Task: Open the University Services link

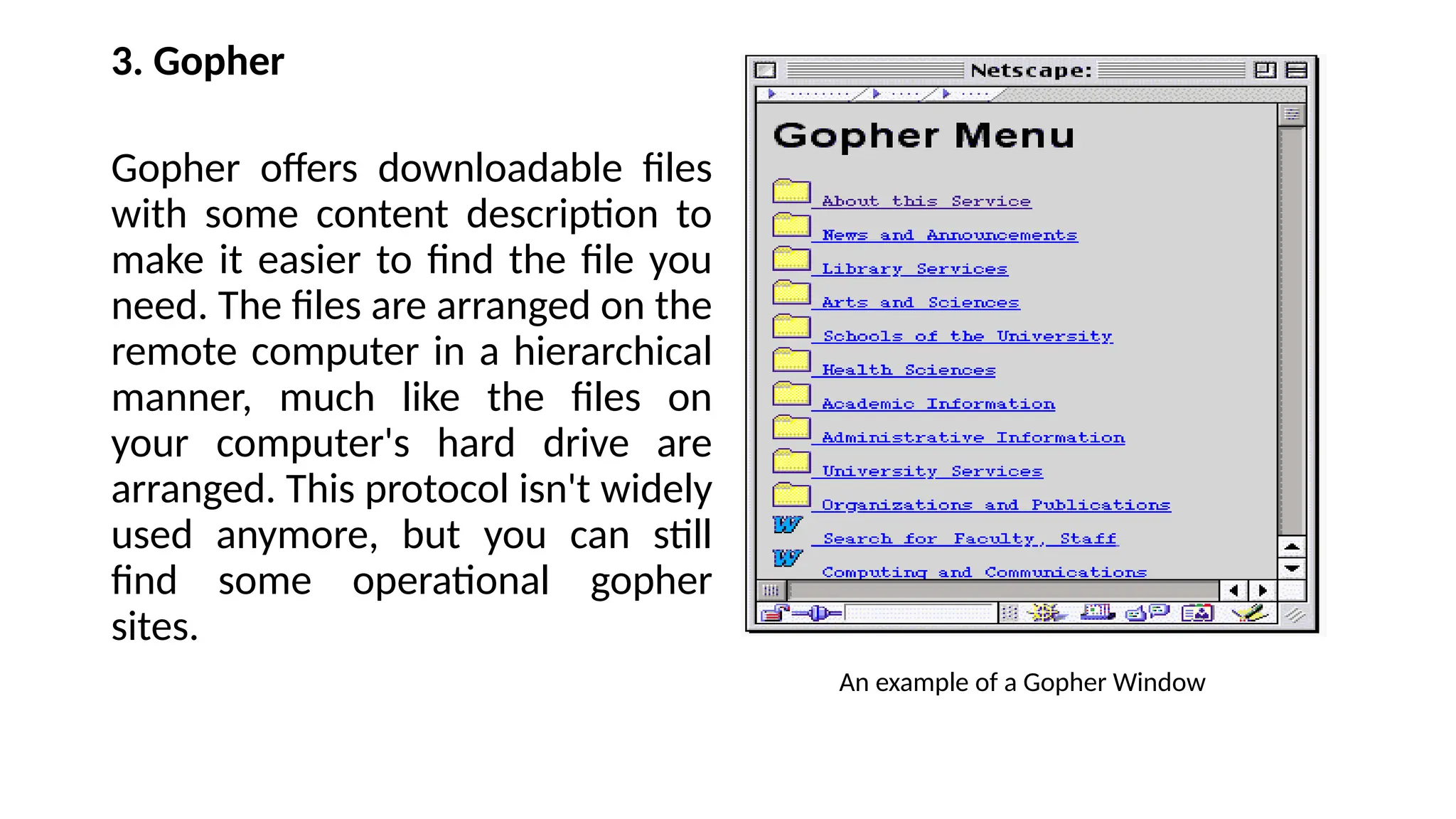Action: (x=932, y=471)
